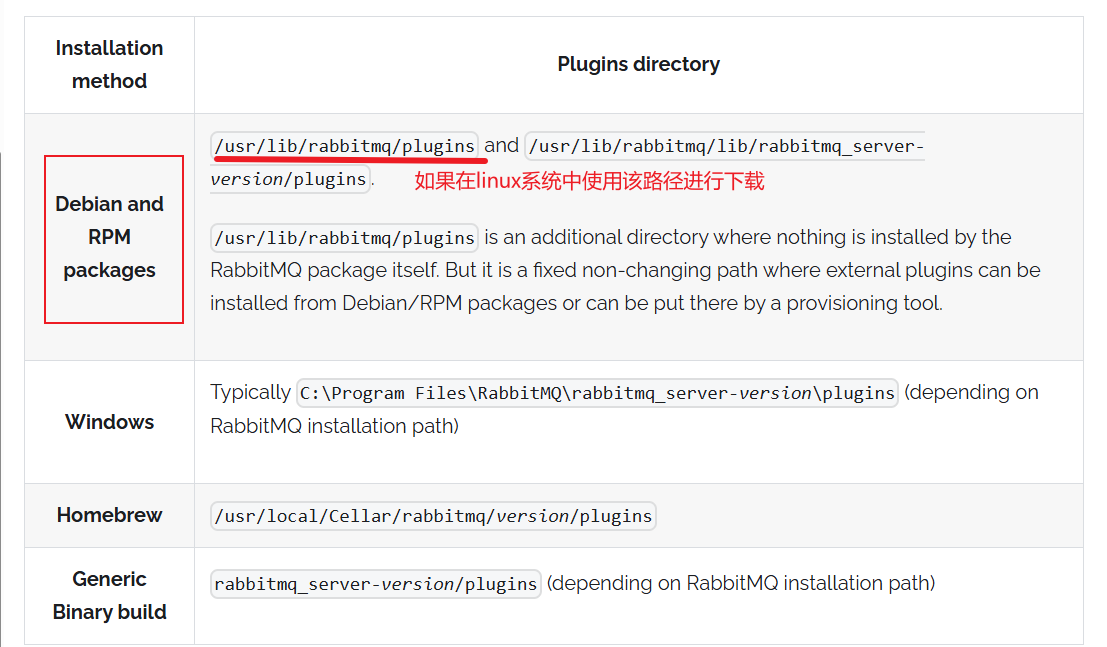Screen dimensions: 1107x647
Task: Click the 'Plugins directory' column header
Action: [x=638, y=64]
